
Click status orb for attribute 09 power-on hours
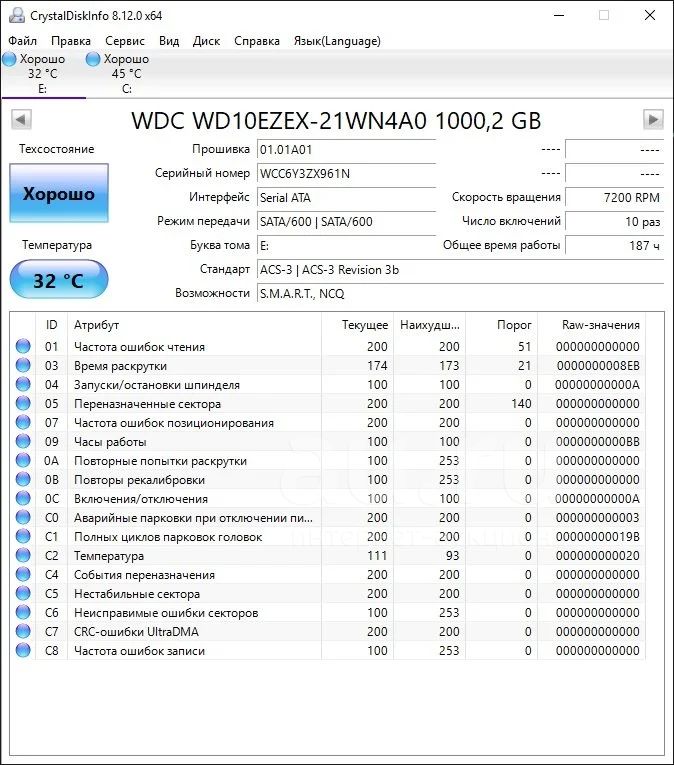pos(23,442)
